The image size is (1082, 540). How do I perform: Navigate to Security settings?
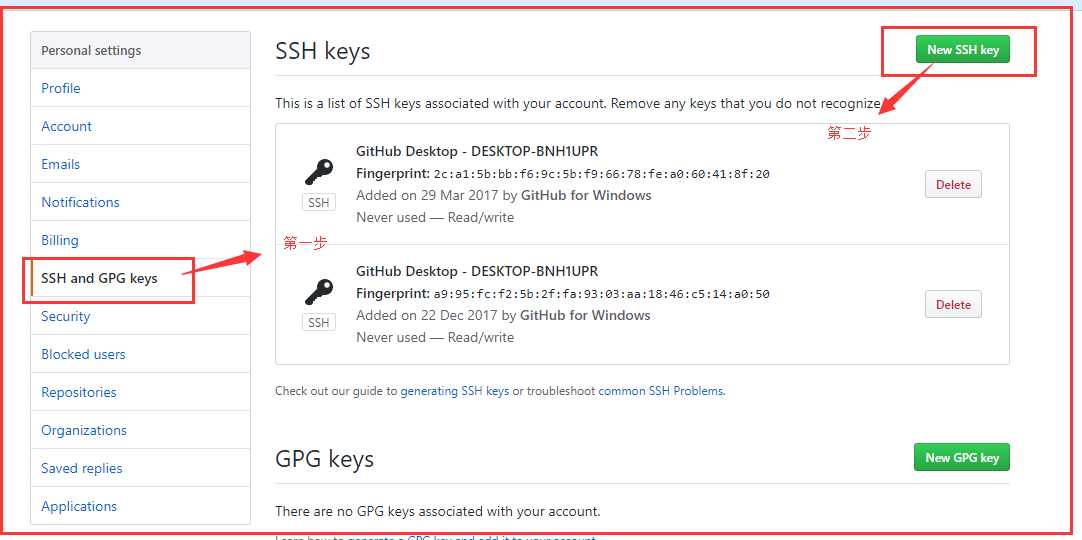(x=66, y=316)
